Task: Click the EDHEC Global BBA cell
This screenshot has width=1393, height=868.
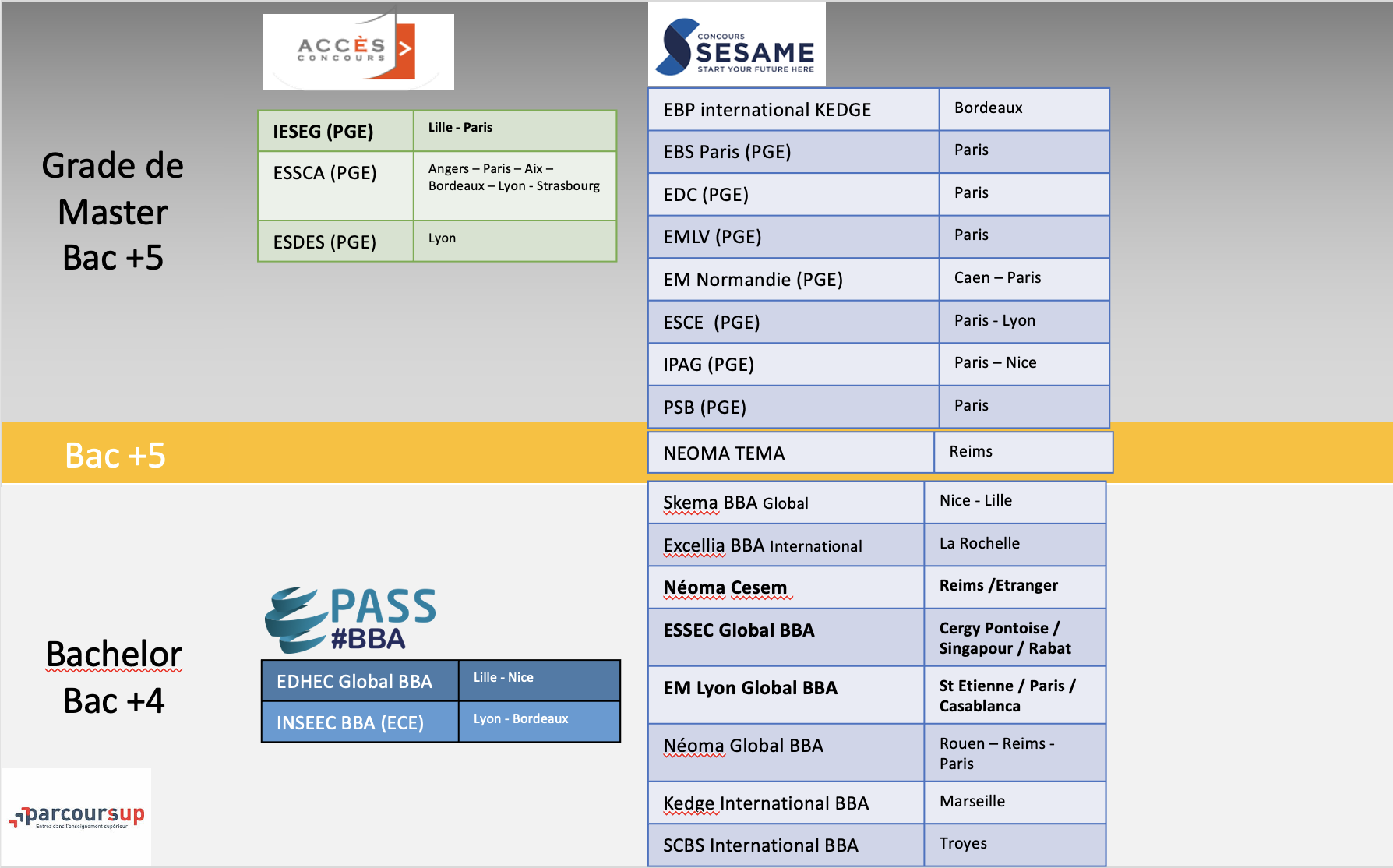Action: [x=359, y=682]
